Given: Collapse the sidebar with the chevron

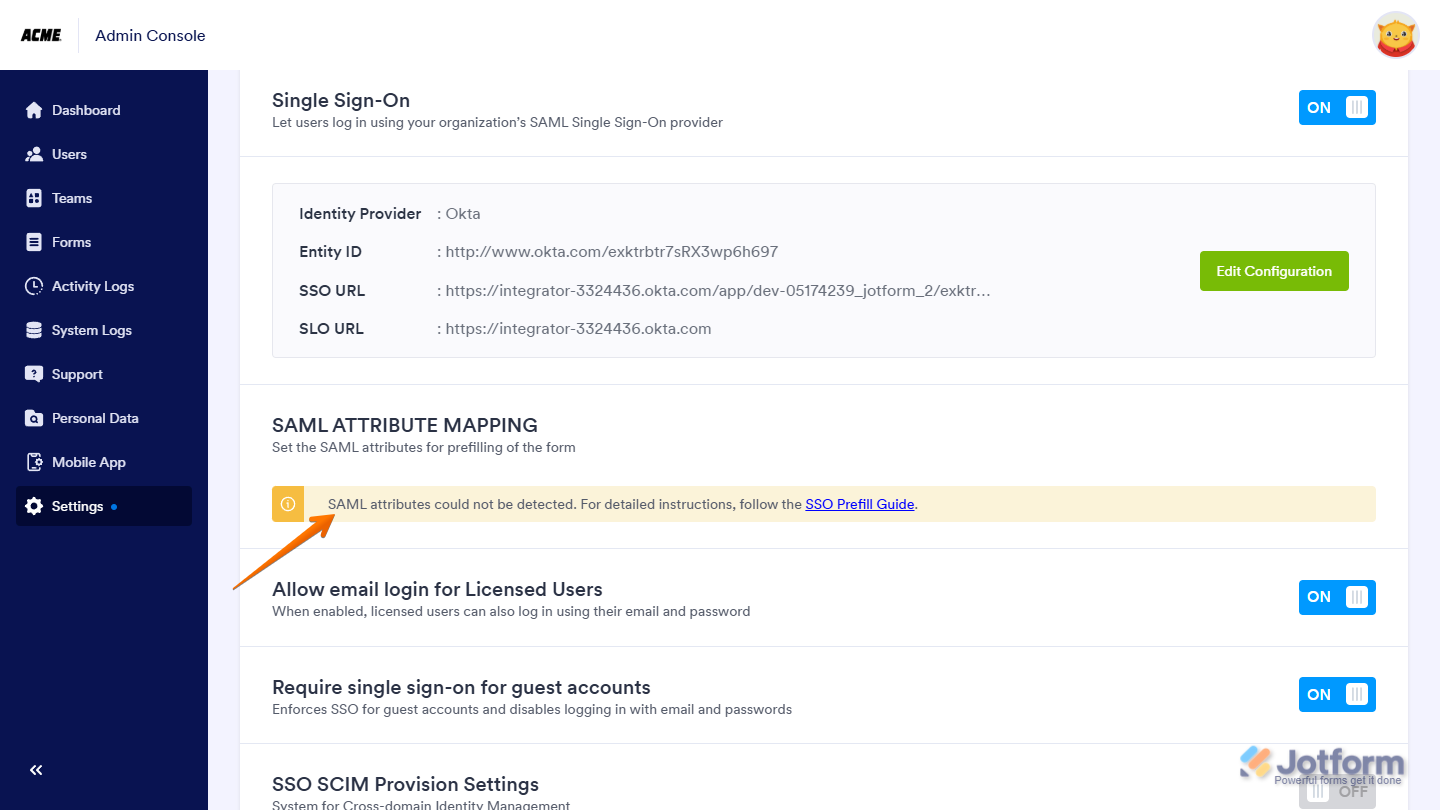Looking at the screenshot, I should click(x=35, y=770).
